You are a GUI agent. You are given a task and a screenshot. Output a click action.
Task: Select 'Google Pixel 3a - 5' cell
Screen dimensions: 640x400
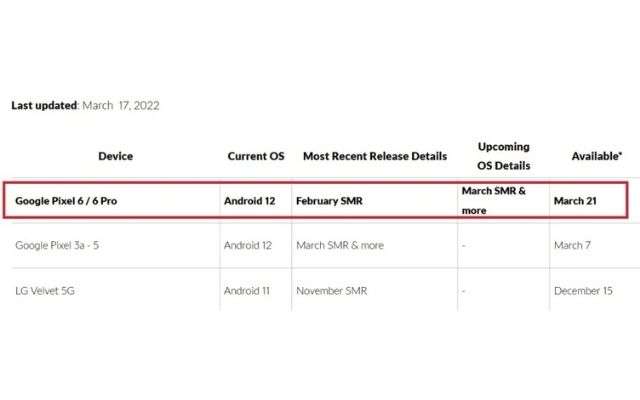(x=57, y=245)
